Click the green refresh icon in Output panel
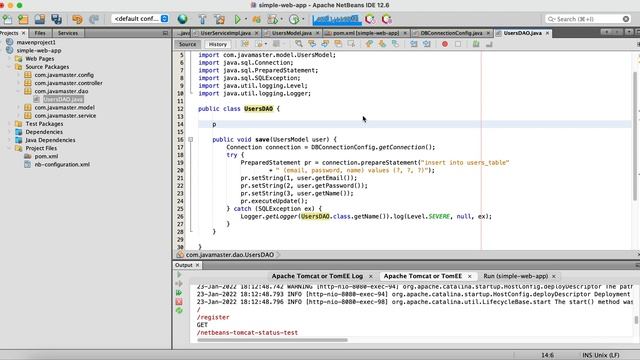 click(x=179, y=311)
